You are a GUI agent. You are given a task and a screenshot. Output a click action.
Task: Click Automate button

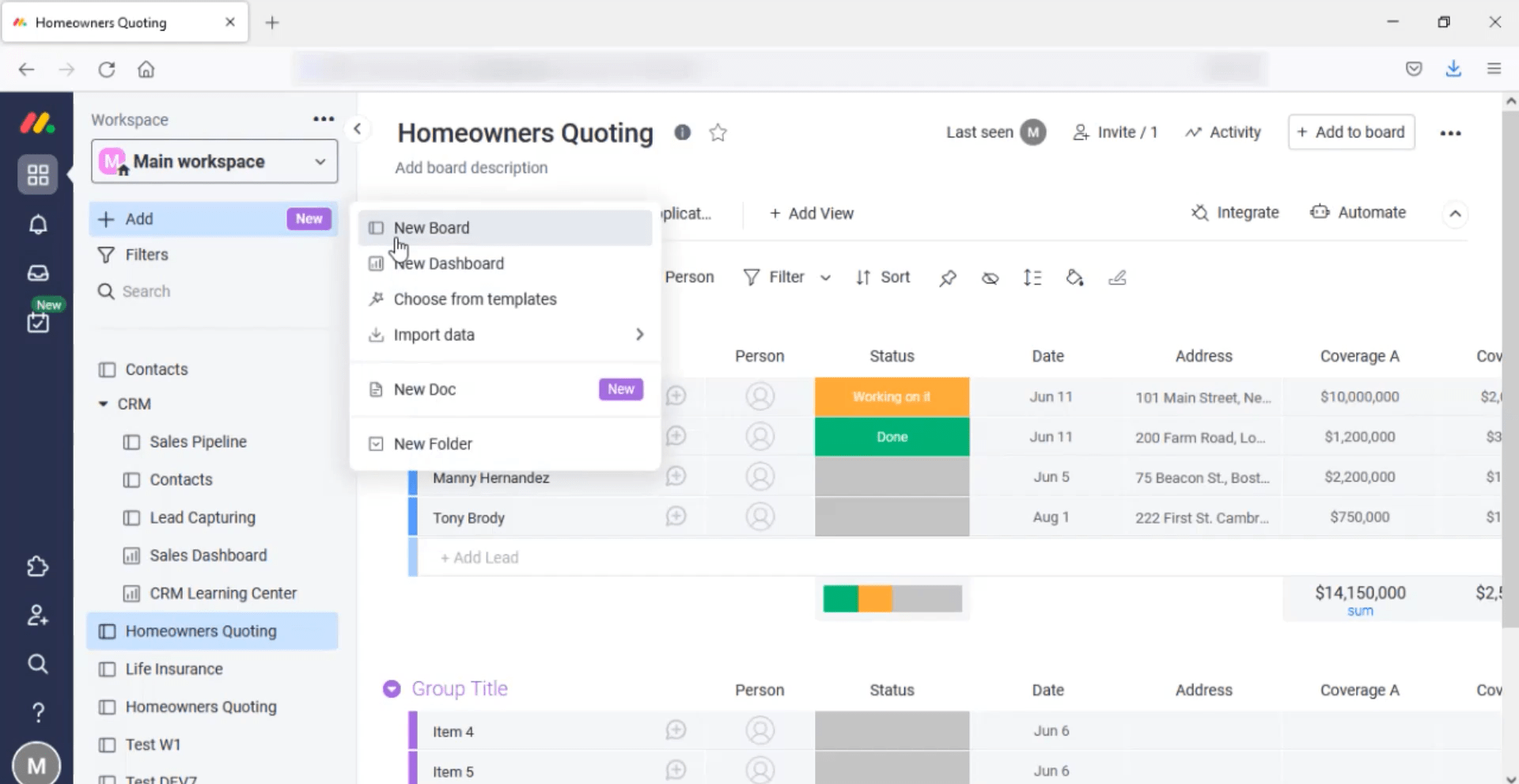[x=1358, y=212]
